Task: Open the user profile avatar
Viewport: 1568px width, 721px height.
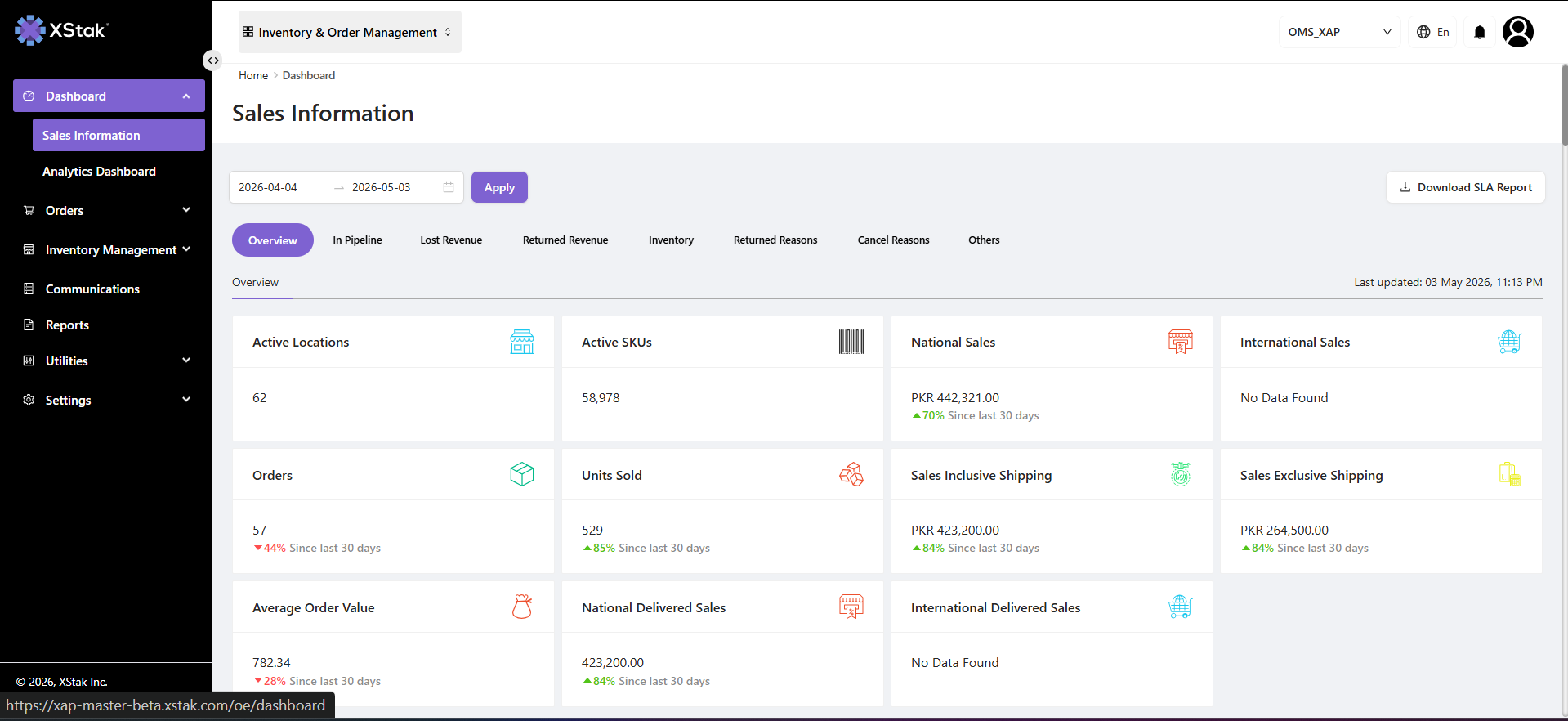Action: pyautogui.click(x=1517, y=32)
